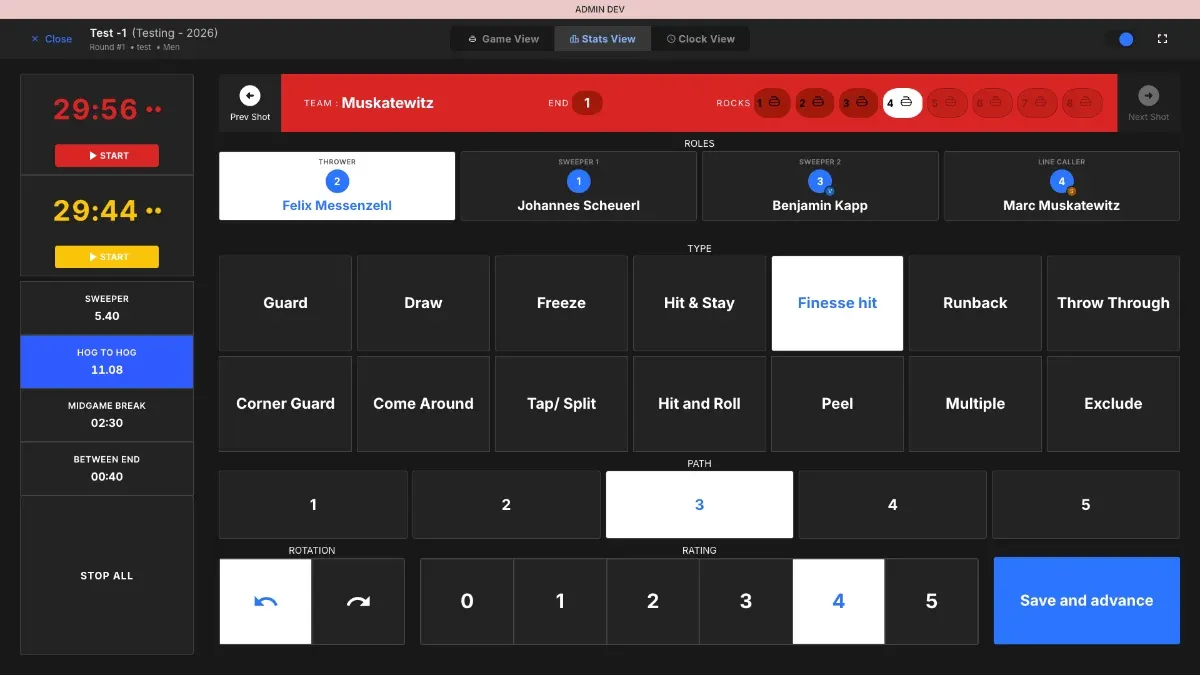Choose Runback shot type
The image size is (1200, 675).
(975, 303)
